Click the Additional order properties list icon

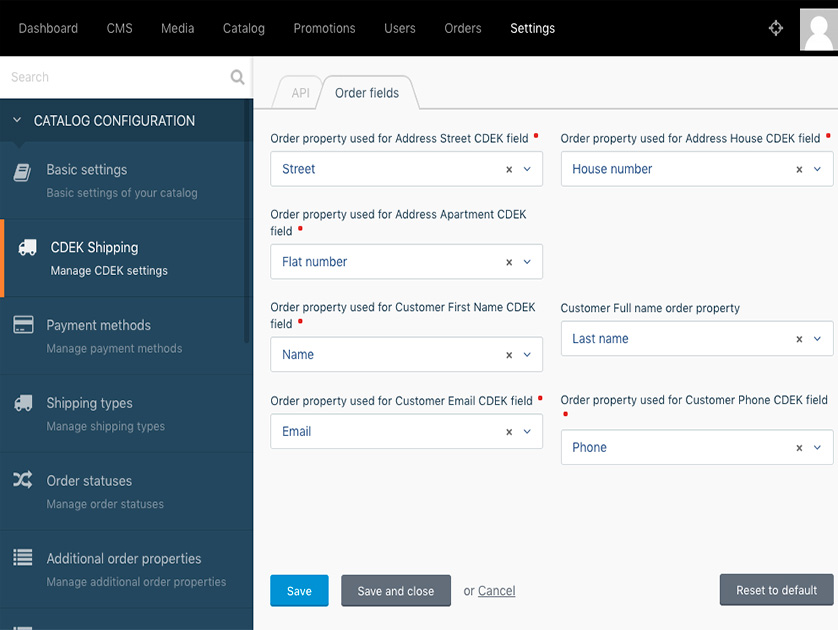point(22,557)
